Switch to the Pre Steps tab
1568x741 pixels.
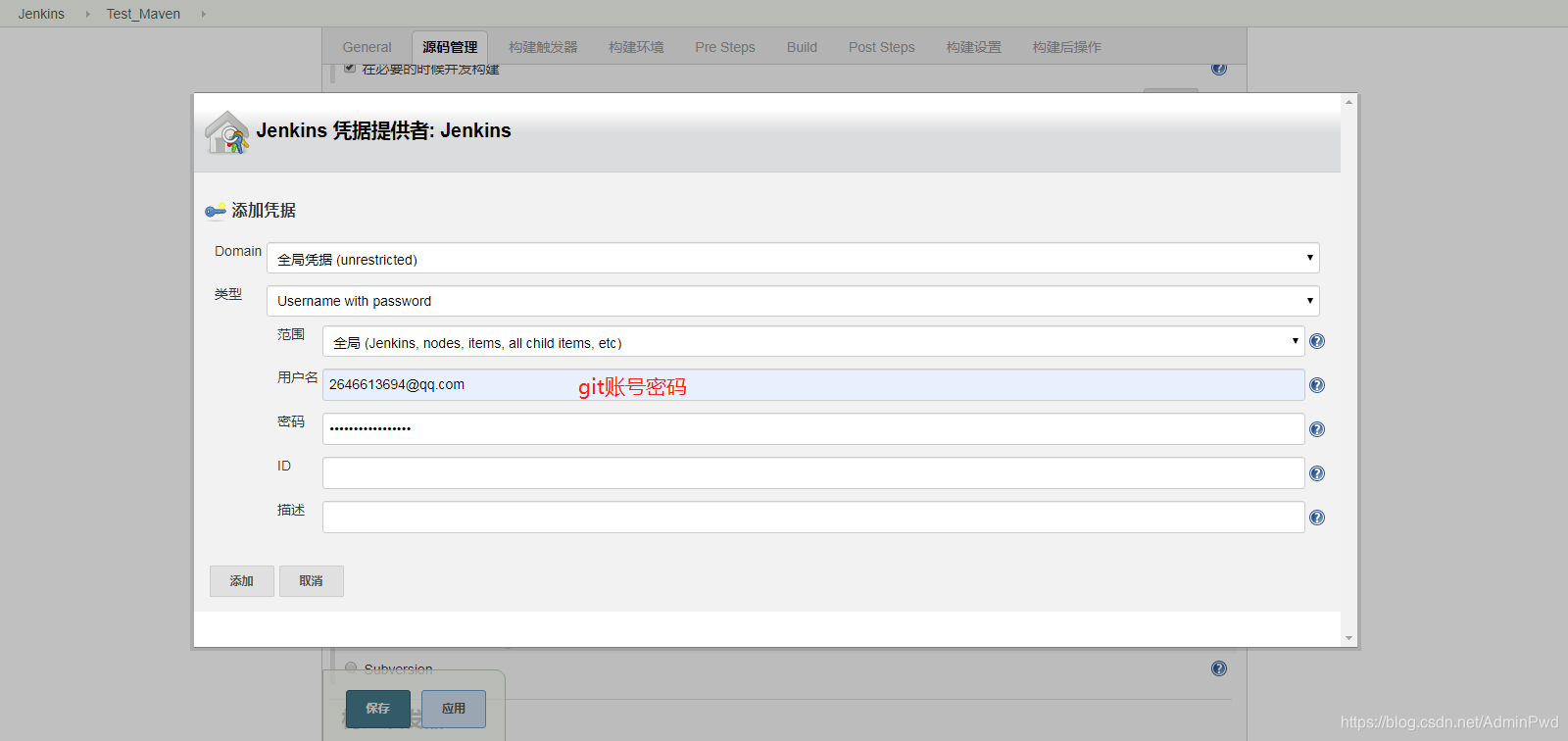[x=725, y=47]
